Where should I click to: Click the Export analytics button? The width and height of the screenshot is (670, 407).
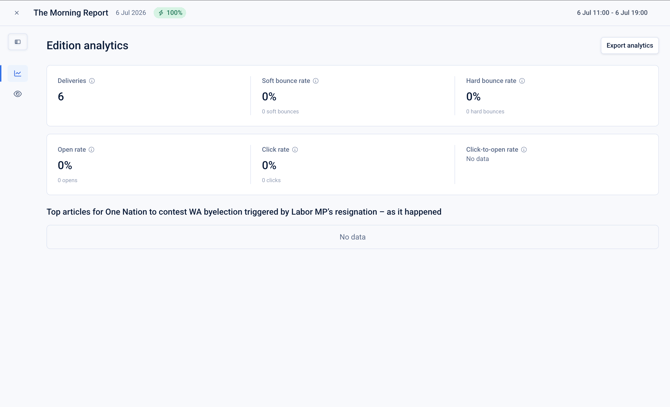pos(629,46)
